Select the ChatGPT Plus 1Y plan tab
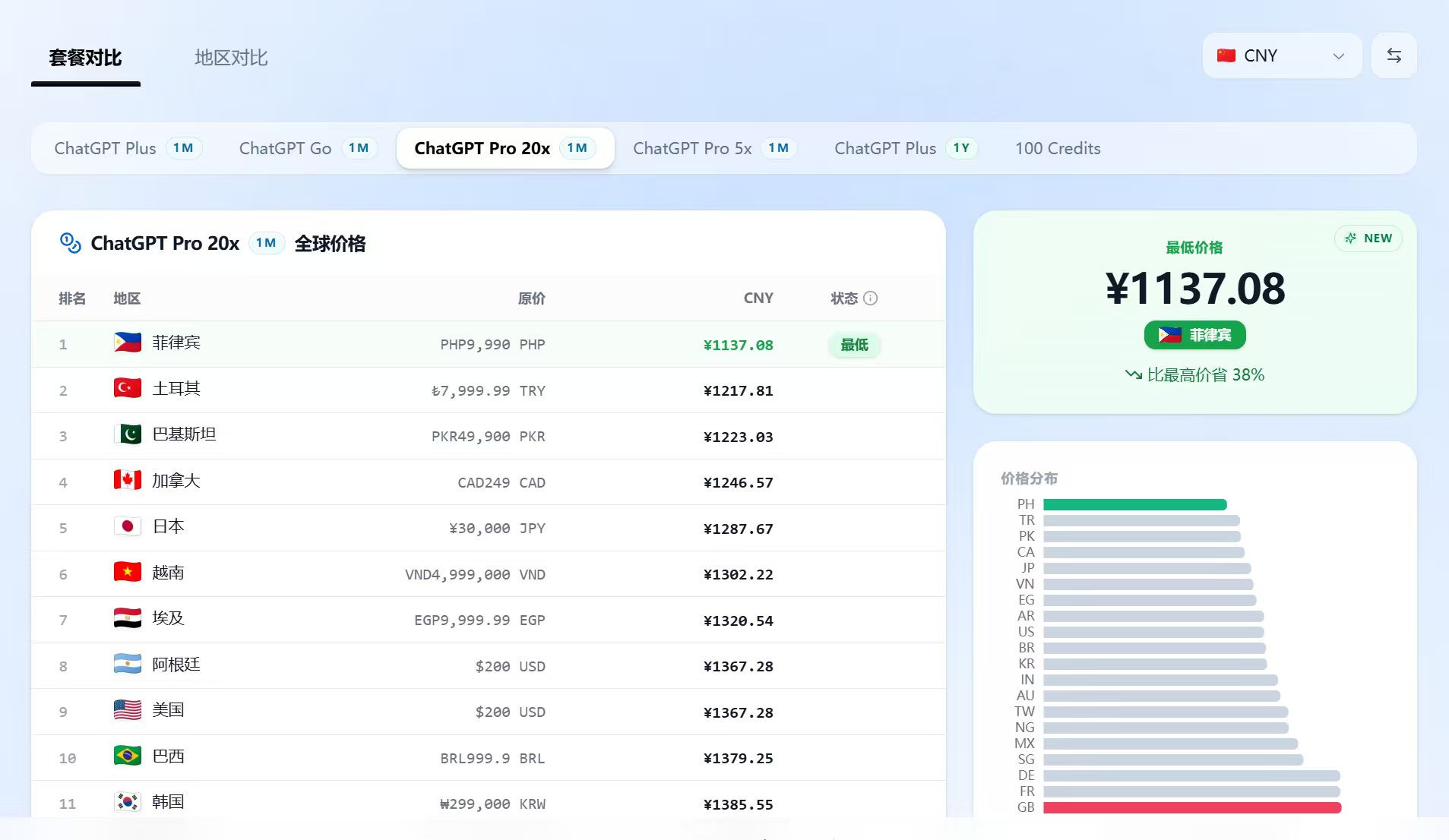 [906, 148]
